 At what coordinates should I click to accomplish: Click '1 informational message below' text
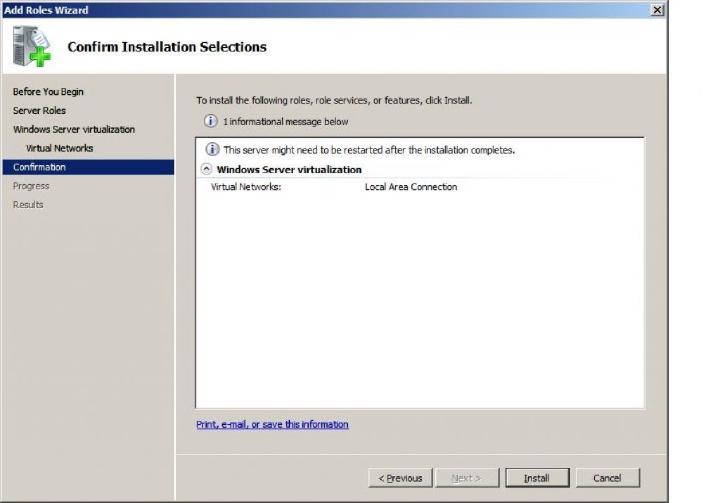tap(286, 122)
